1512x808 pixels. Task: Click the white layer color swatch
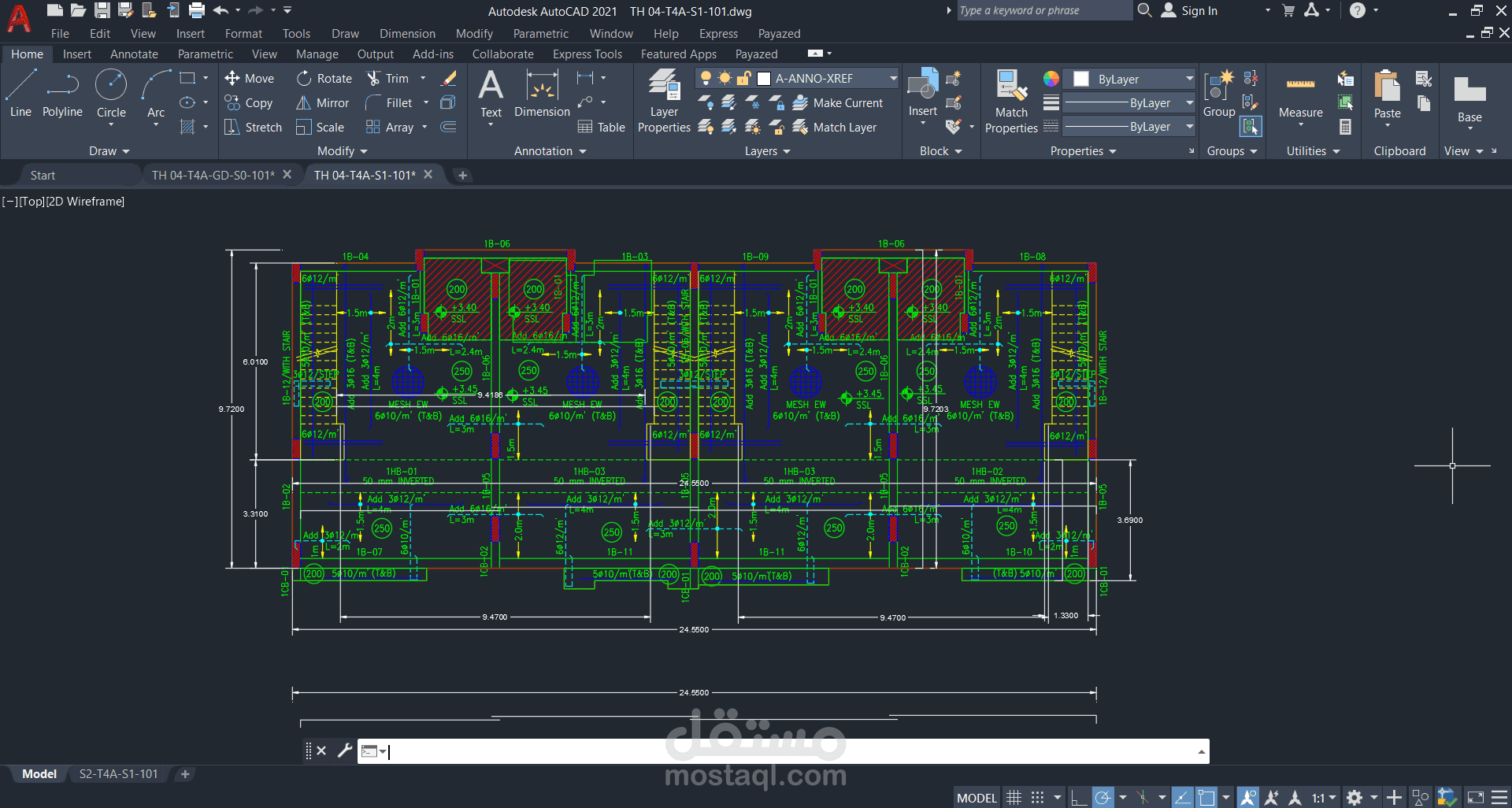point(763,78)
